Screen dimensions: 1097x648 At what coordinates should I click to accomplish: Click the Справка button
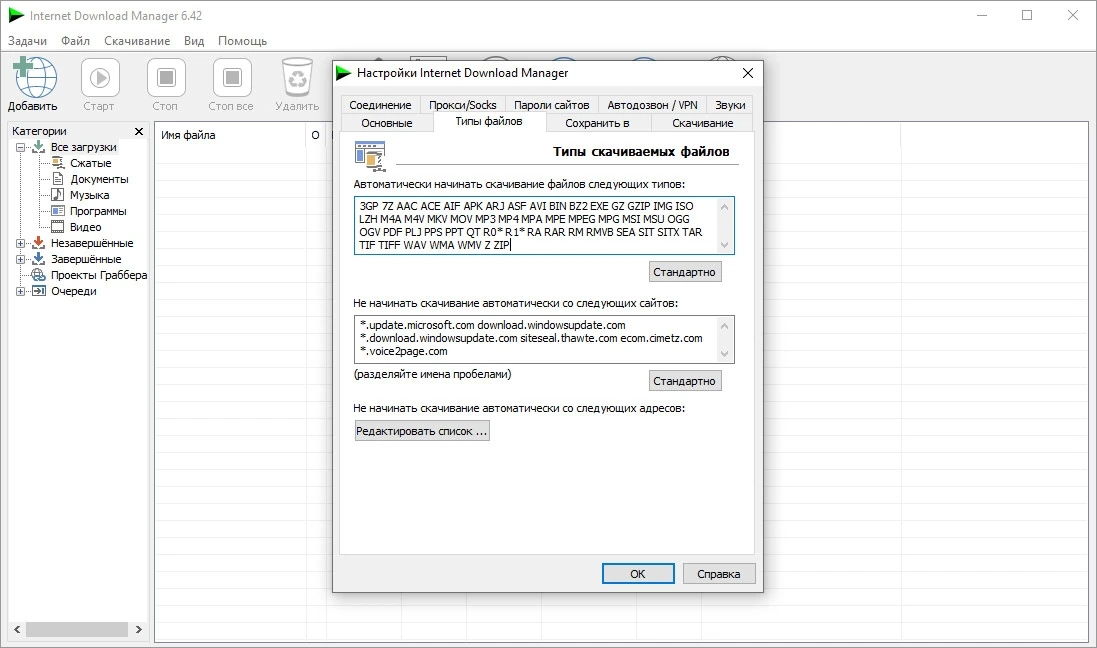pyautogui.click(x=719, y=574)
